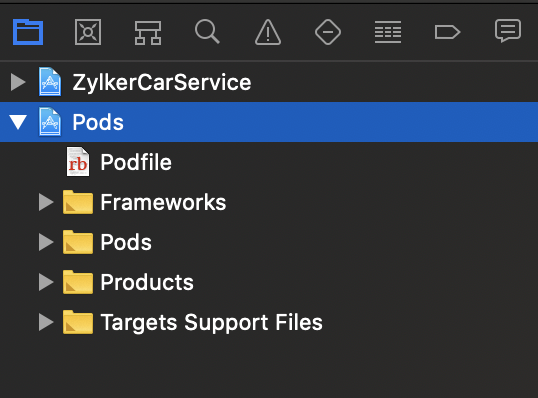538x398 pixels.
Task: Open the Test navigator diamond icon
Action: pos(328,32)
